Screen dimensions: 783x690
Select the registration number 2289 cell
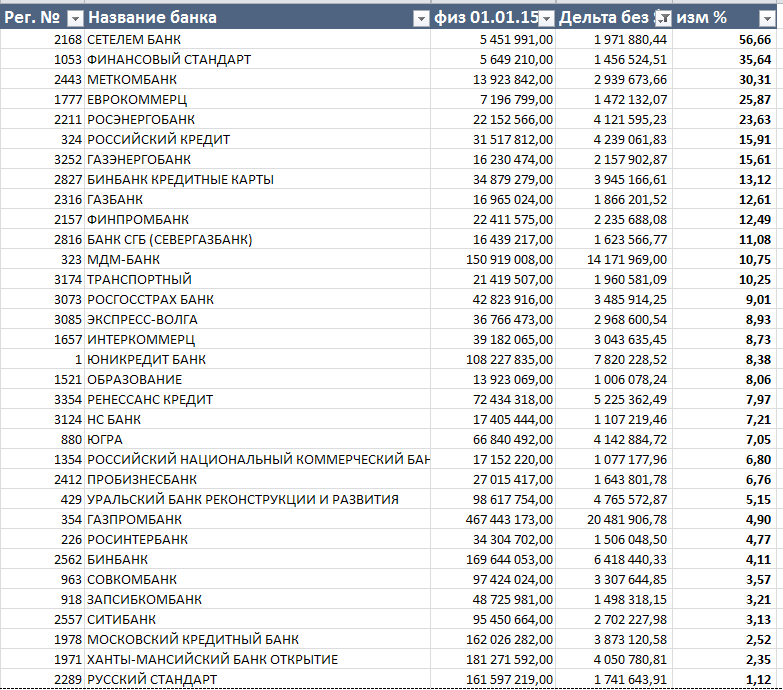click(x=42, y=679)
